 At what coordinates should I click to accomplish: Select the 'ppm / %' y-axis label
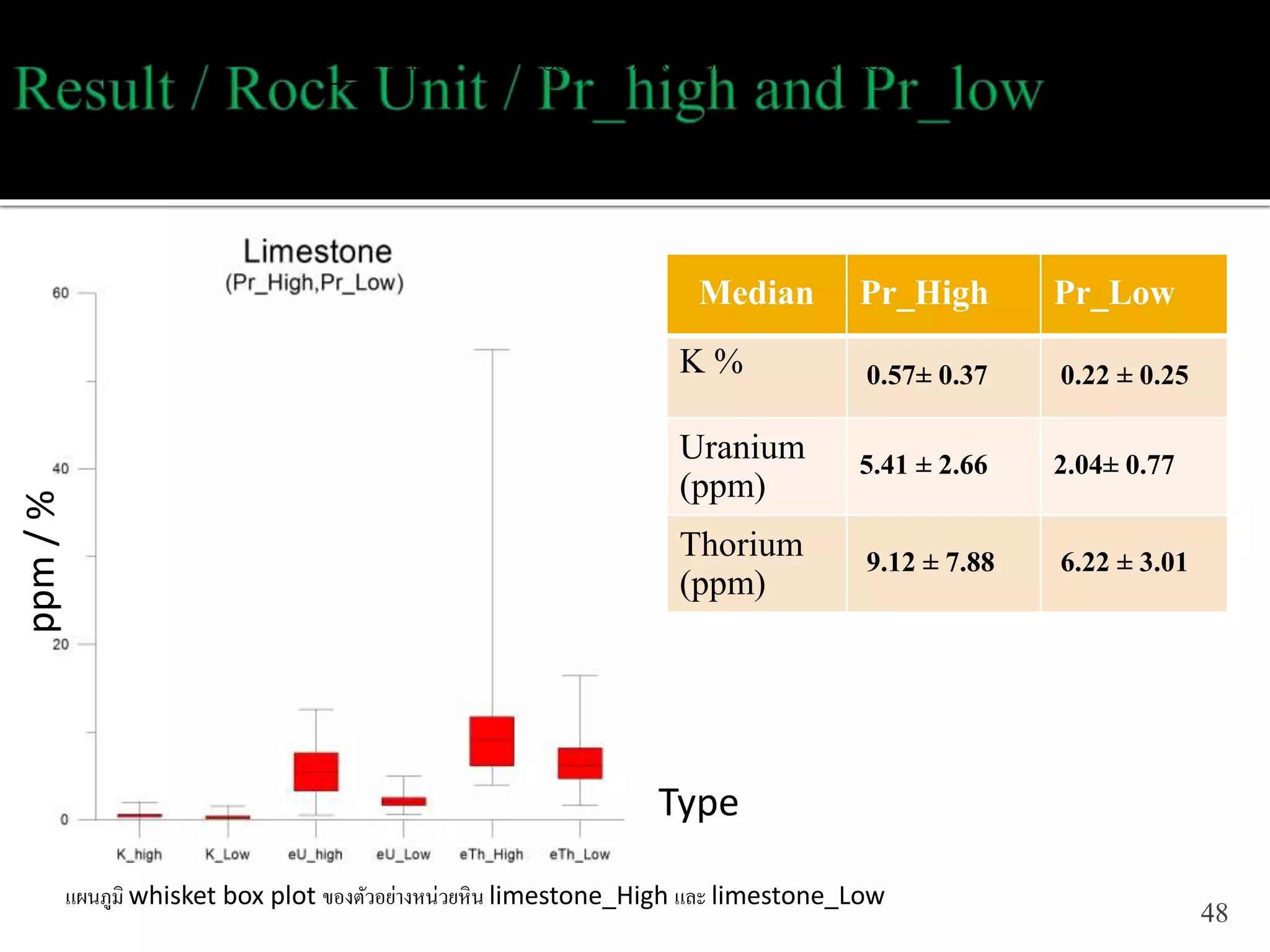click(x=42, y=562)
